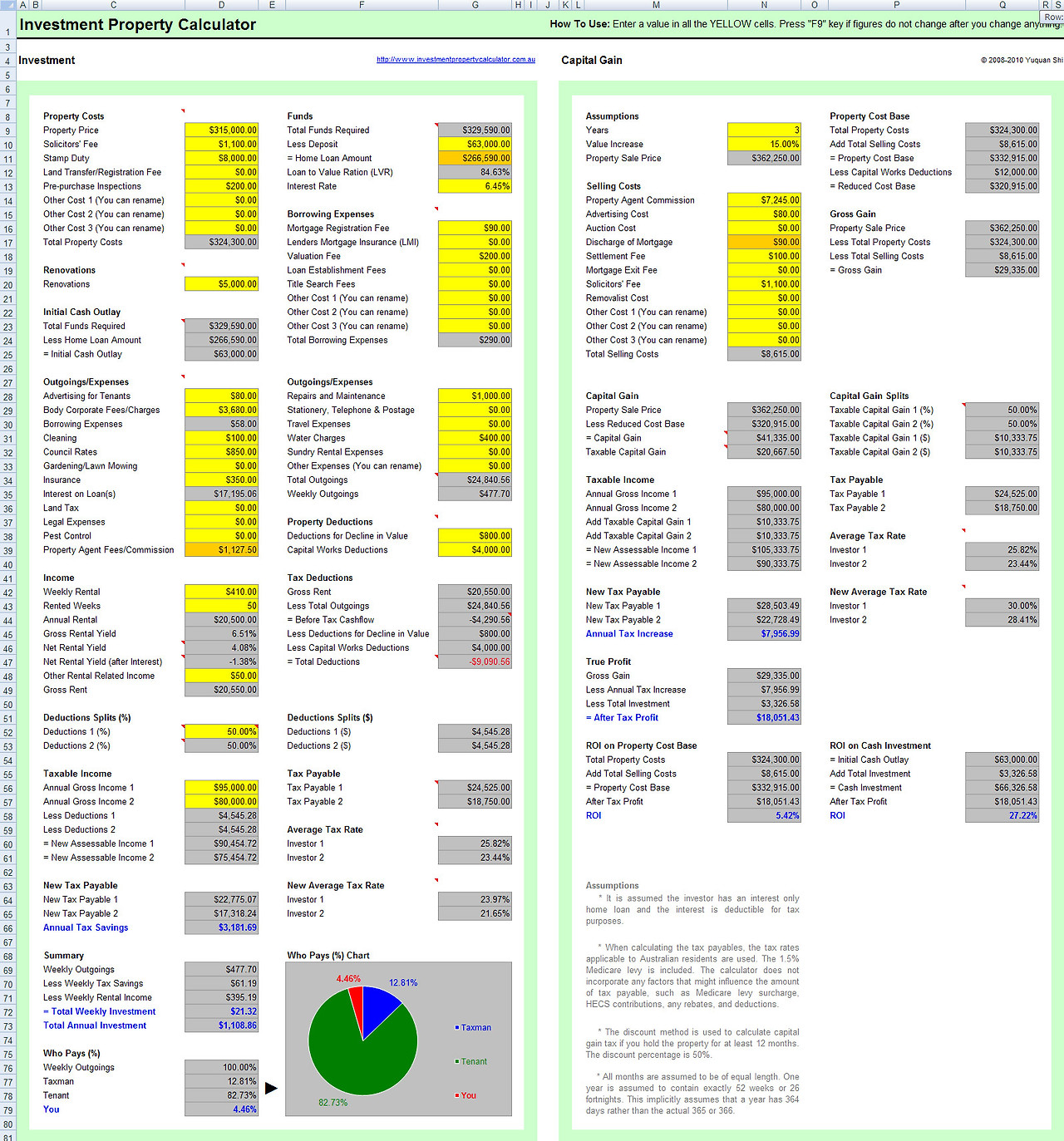Click the 12.81% pie chart data label
This screenshot has height=1141, width=1064.
coord(403,983)
